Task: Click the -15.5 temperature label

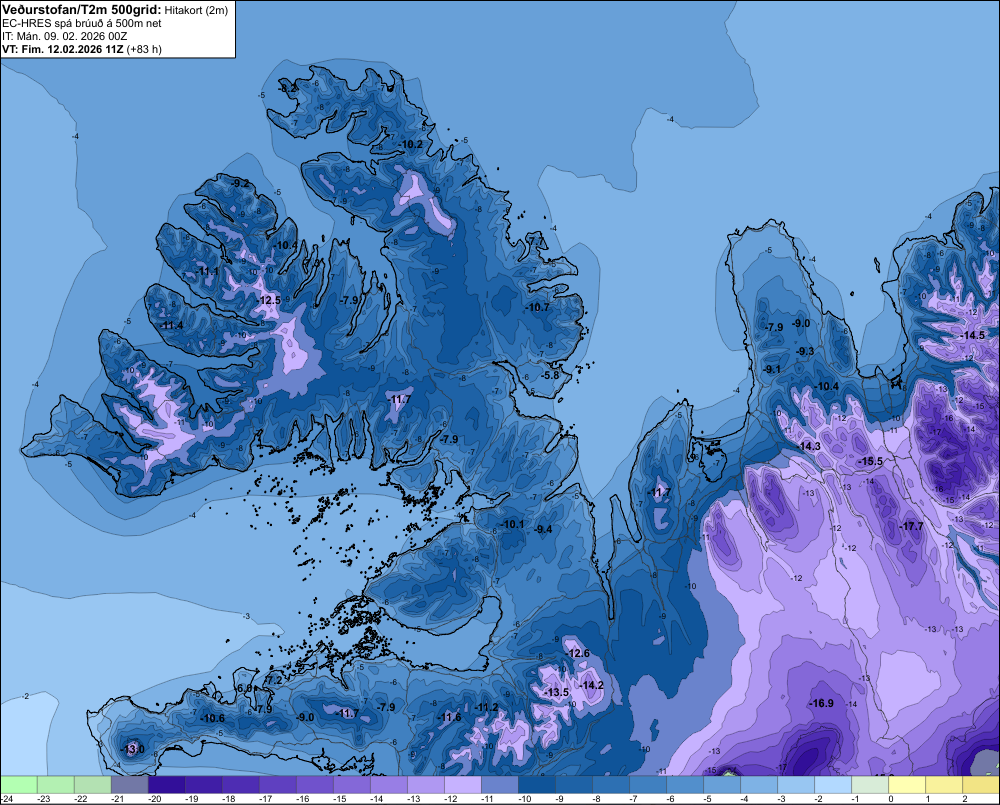Action: click(871, 461)
